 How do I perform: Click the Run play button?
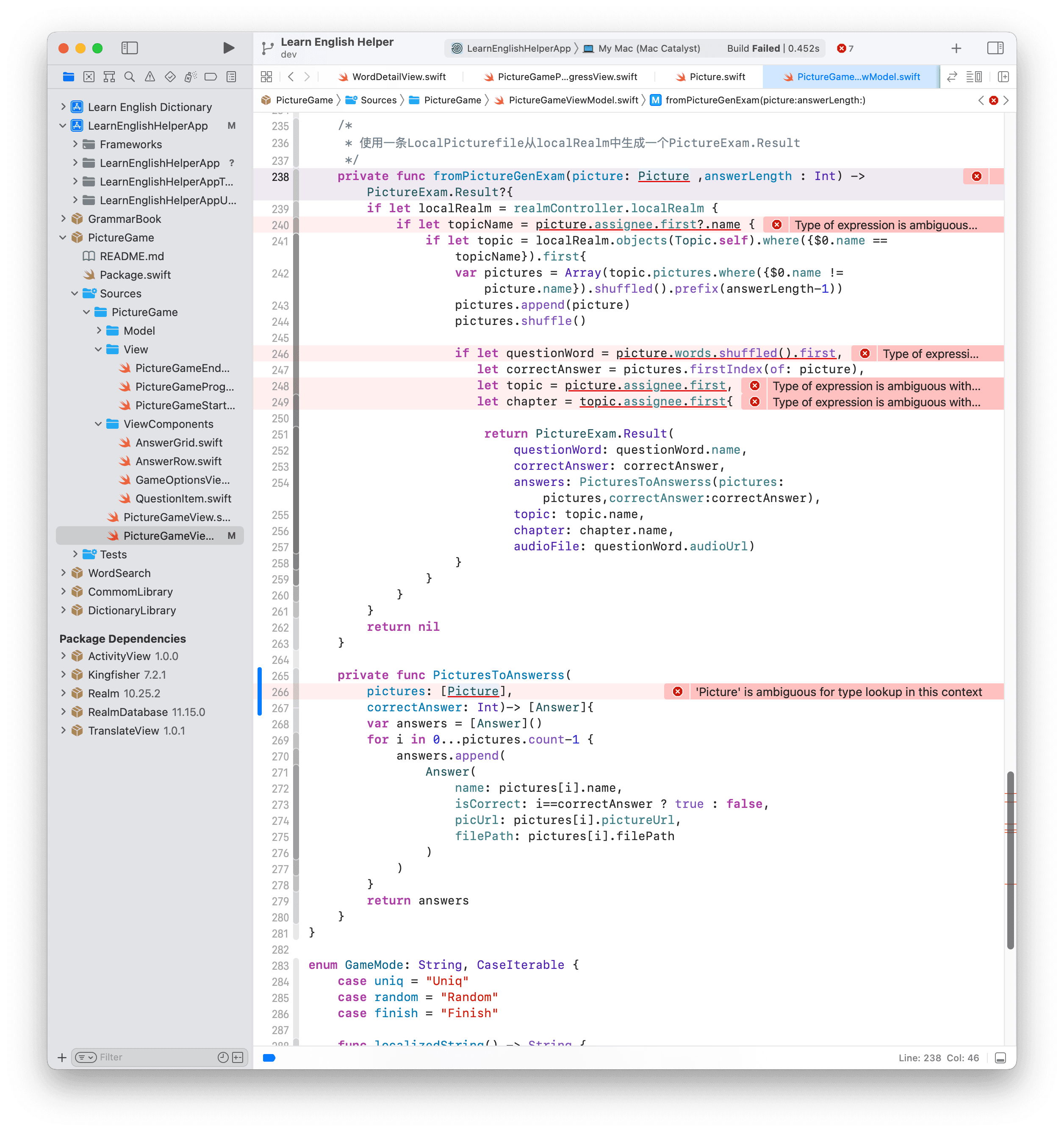point(228,48)
